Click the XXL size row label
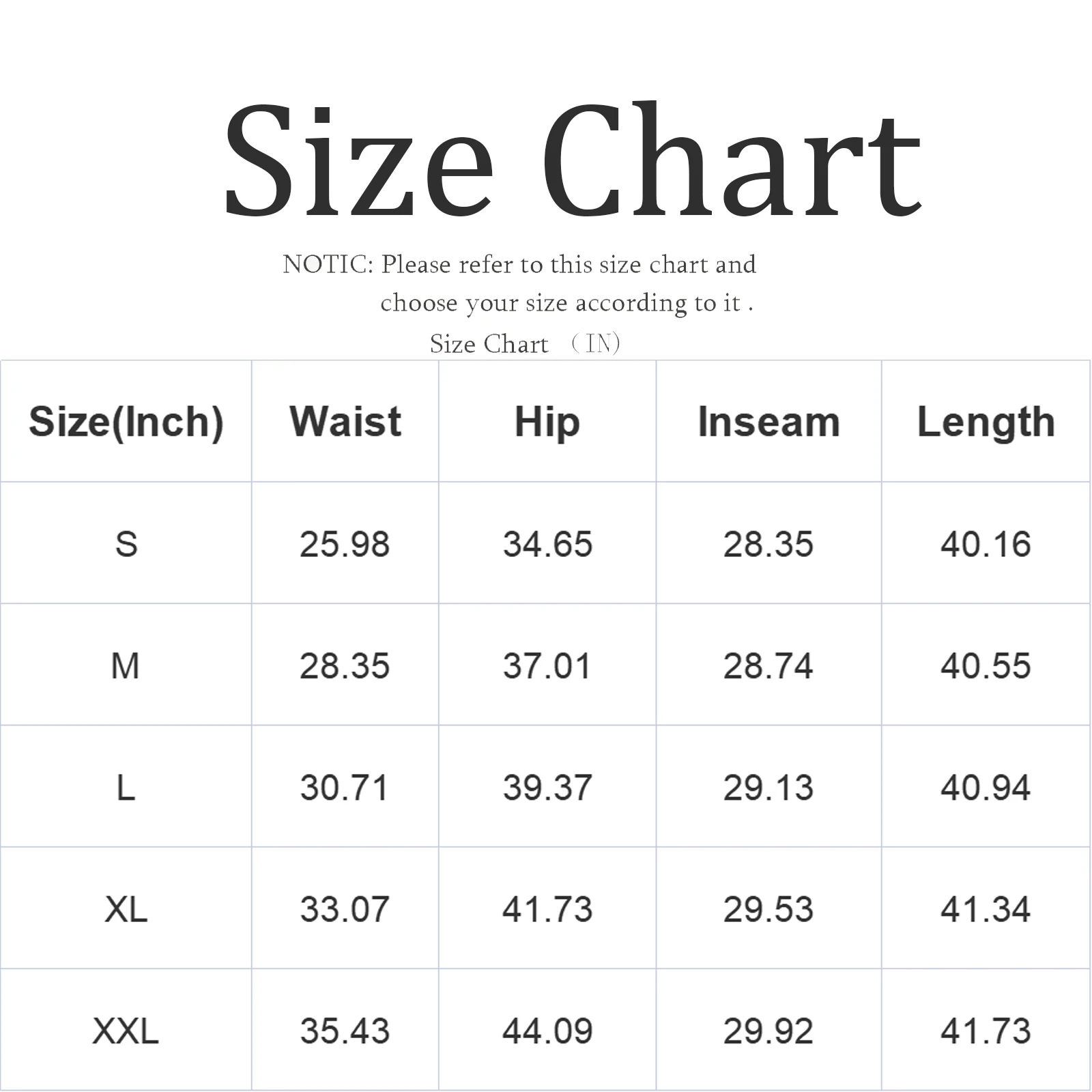The image size is (1092, 1092). point(126,1031)
